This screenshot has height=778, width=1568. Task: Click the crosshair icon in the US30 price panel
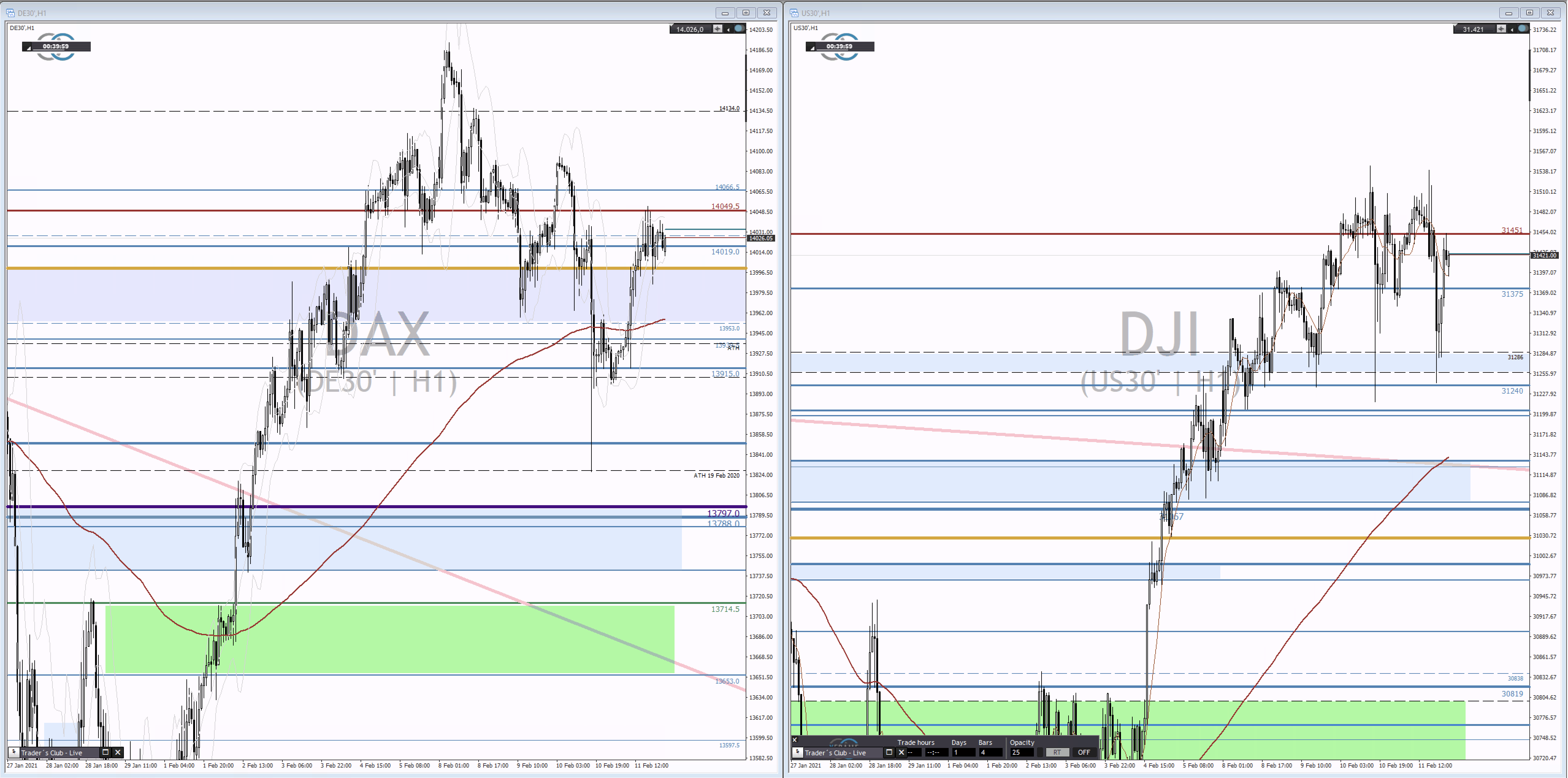point(1501,29)
